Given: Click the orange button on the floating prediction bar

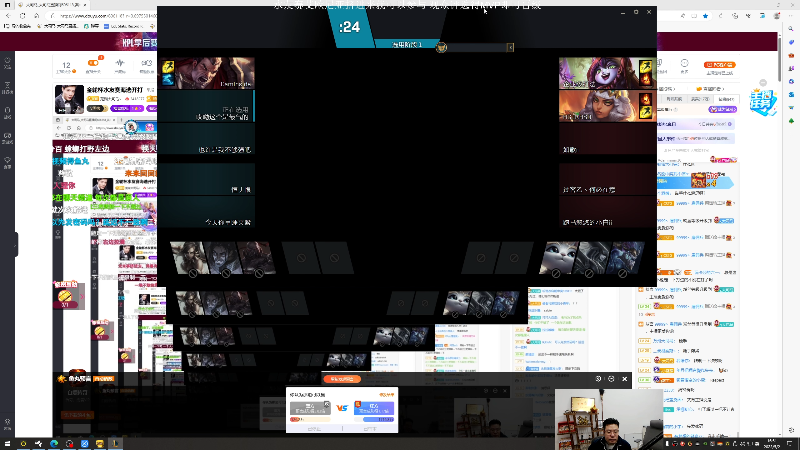Looking at the screenshot, I should [x=342, y=379].
